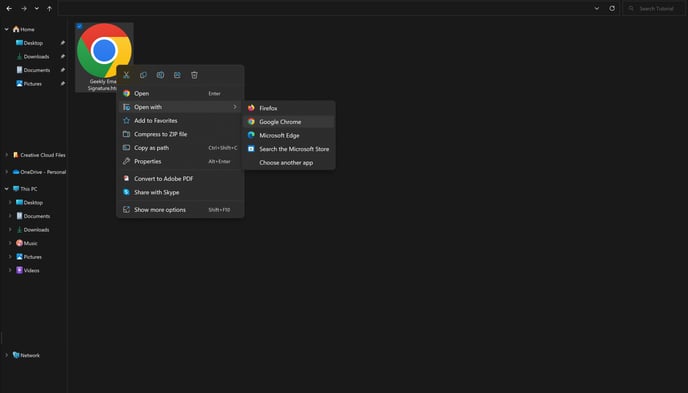Open the address bar history dropdown
Image resolution: width=688 pixels, height=393 pixels.
(x=597, y=8)
